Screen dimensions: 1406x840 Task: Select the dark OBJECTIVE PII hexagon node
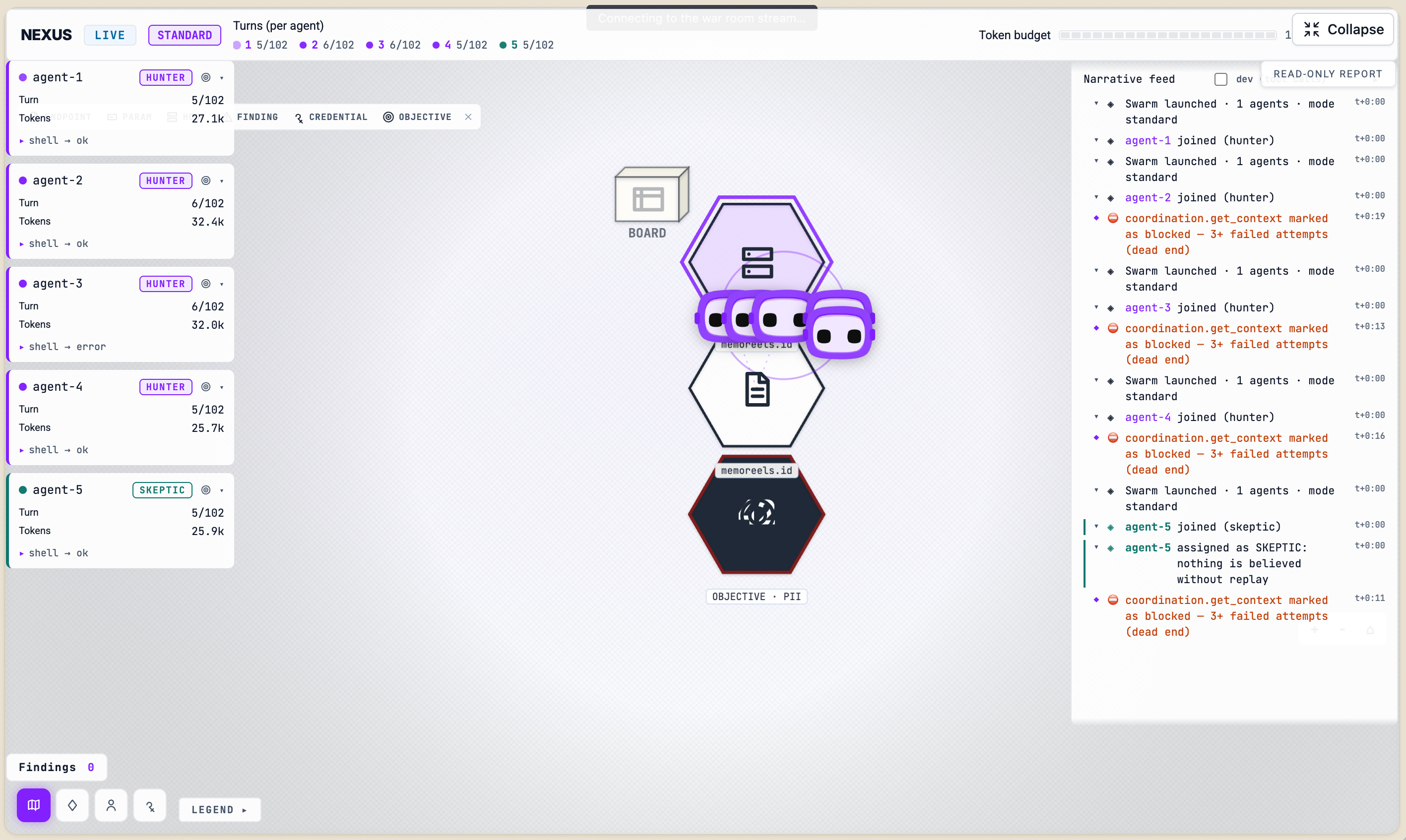click(757, 515)
